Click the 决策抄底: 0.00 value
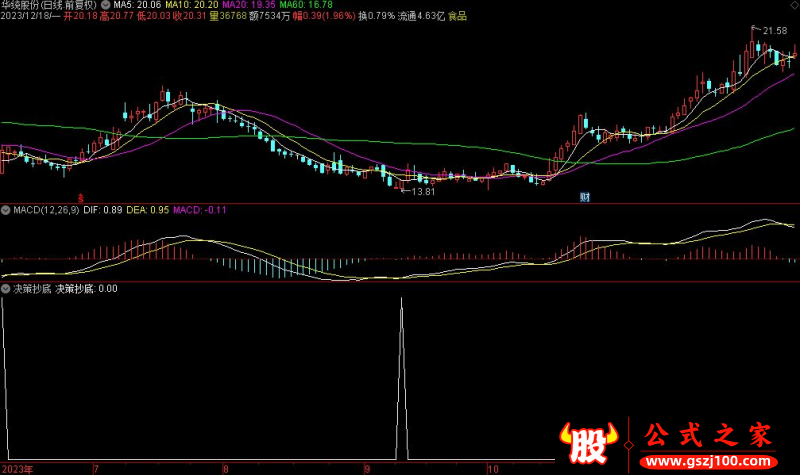The image size is (800, 475). pyautogui.click(x=86, y=289)
